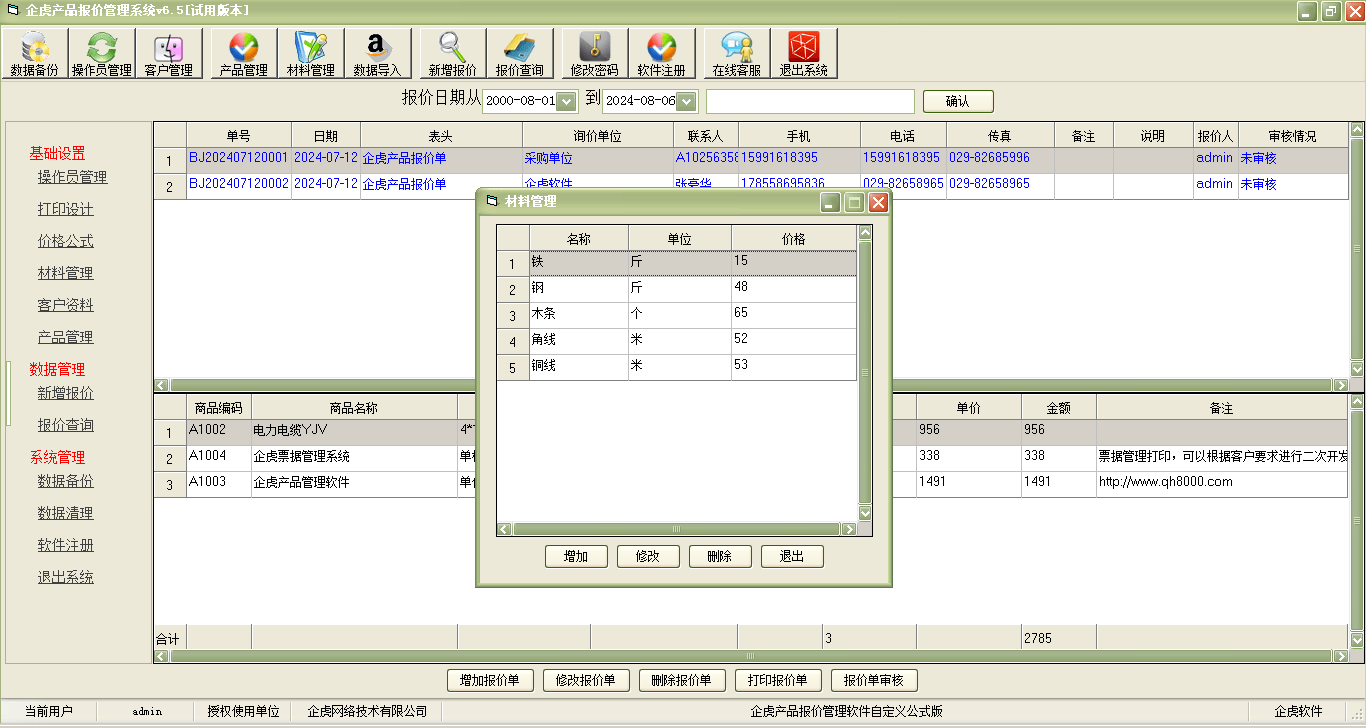Image resolution: width=1366 pixels, height=728 pixels.
Task: Expand the 报价查询 entry under 数据管理
Action: pos(66,425)
